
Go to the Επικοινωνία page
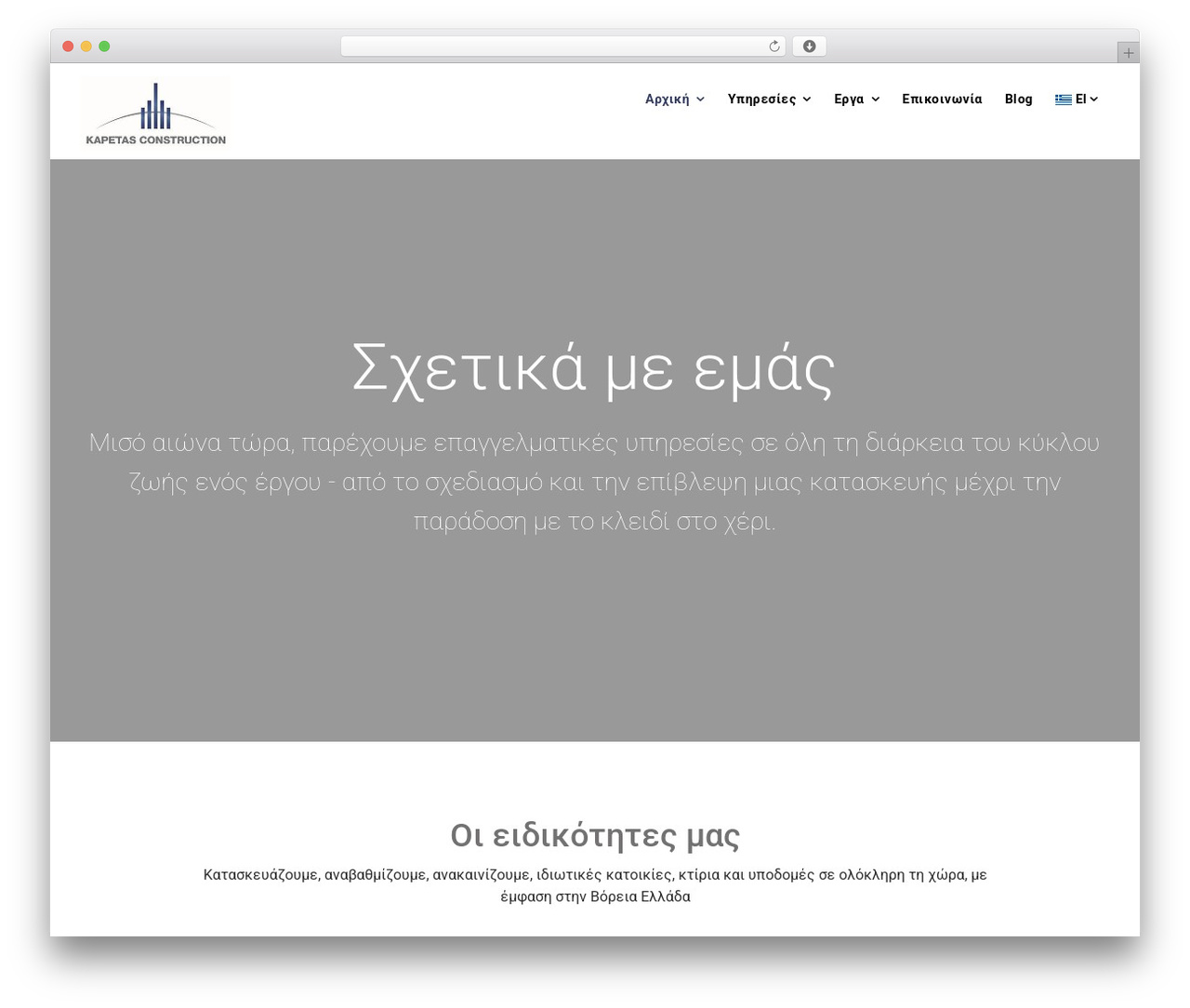click(x=942, y=99)
